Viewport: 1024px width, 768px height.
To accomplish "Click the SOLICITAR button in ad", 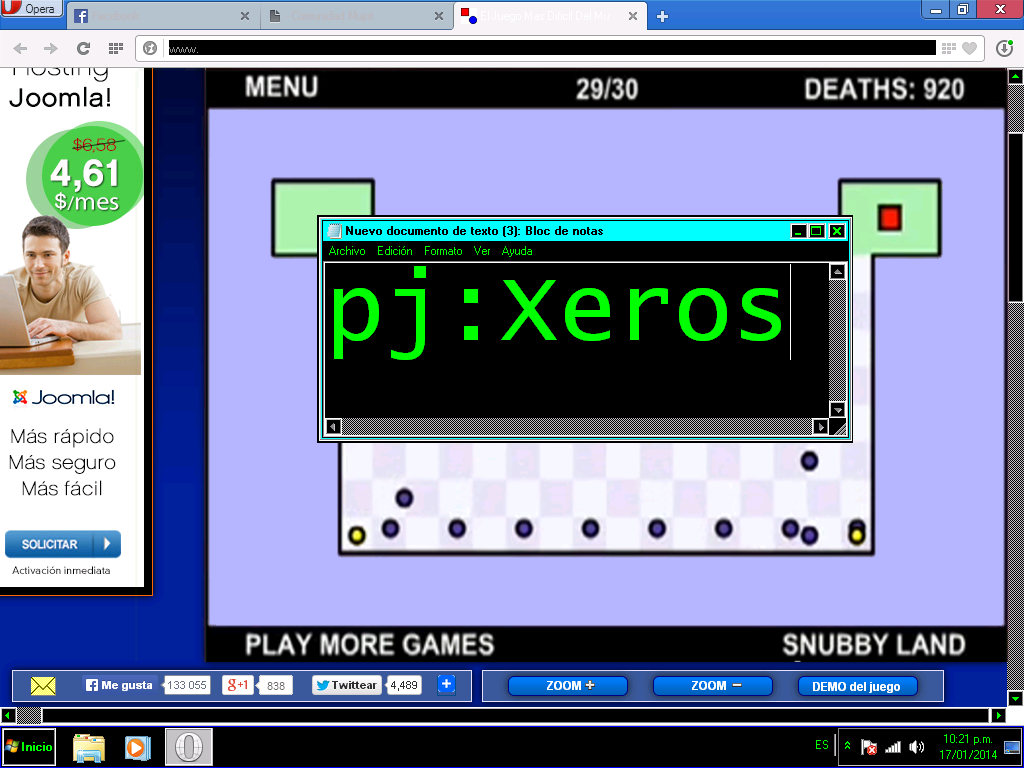I will point(63,544).
